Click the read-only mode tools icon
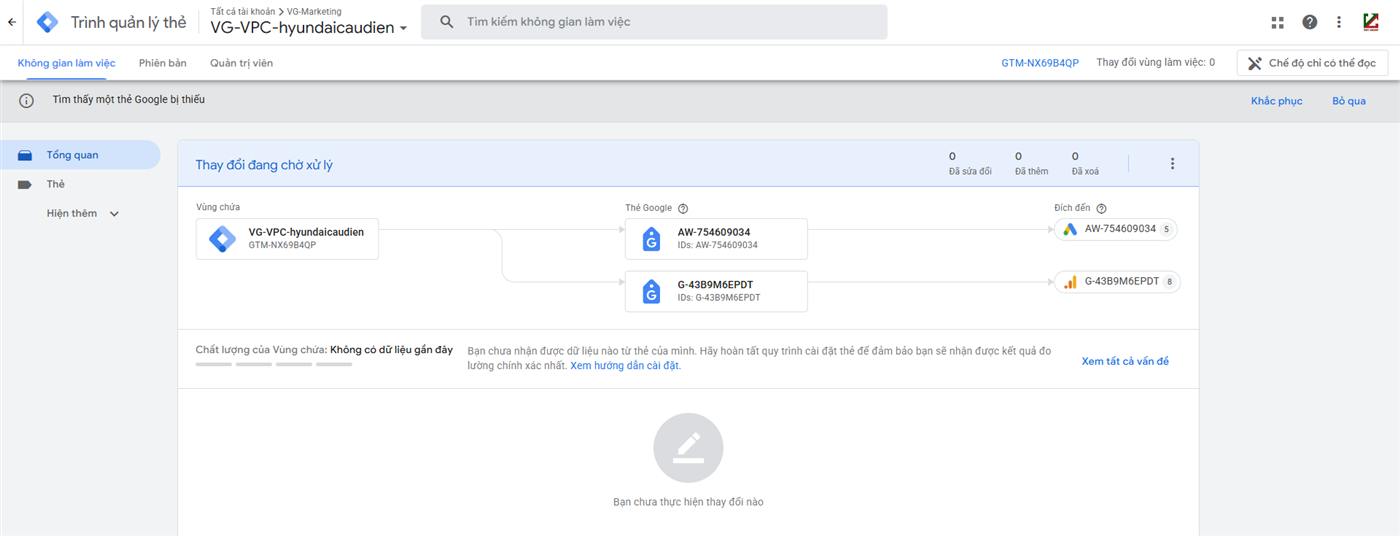1400x536 pixels. [x=1255, y=63]
